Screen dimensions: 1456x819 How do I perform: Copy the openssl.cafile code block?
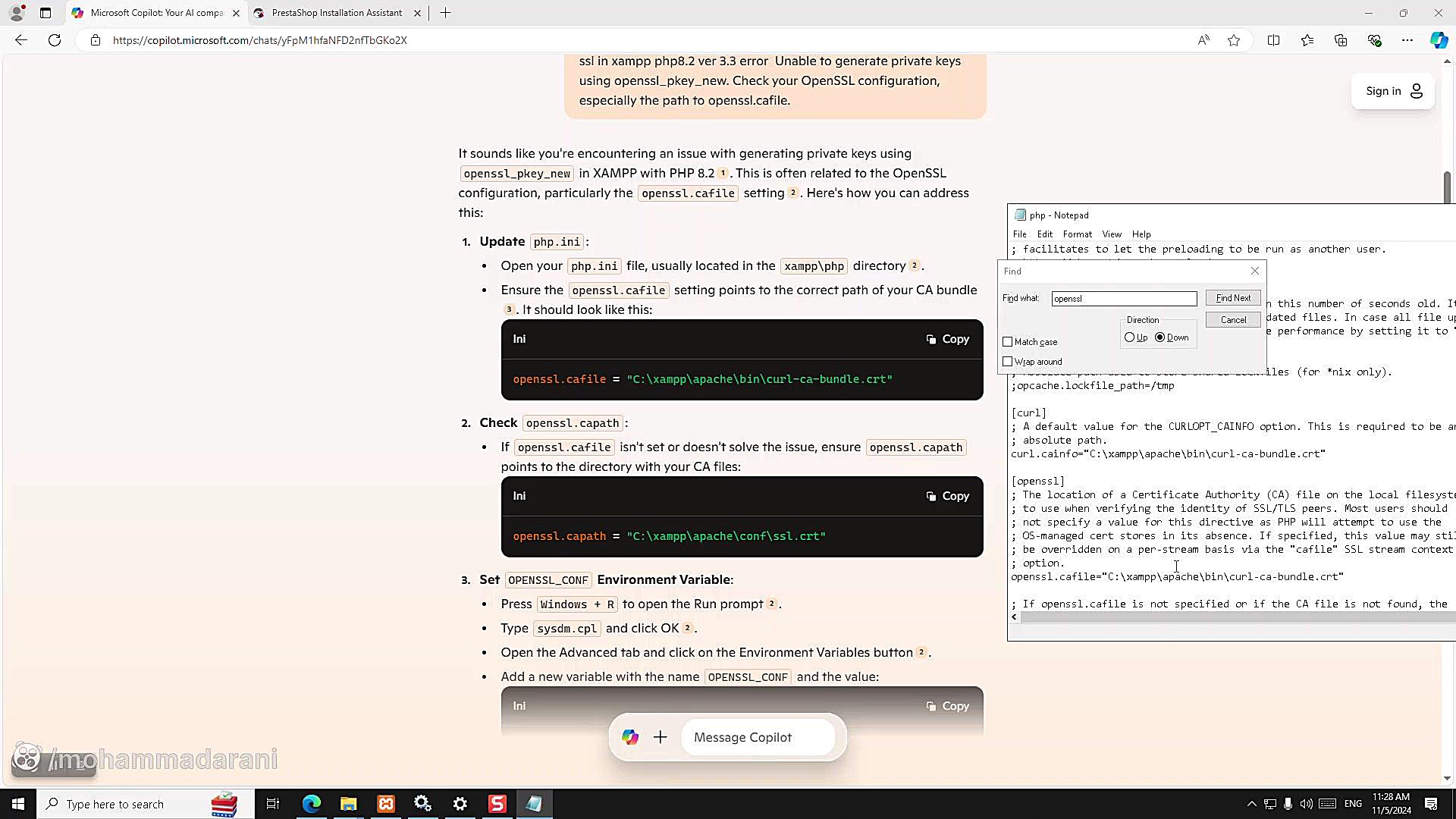948,339
